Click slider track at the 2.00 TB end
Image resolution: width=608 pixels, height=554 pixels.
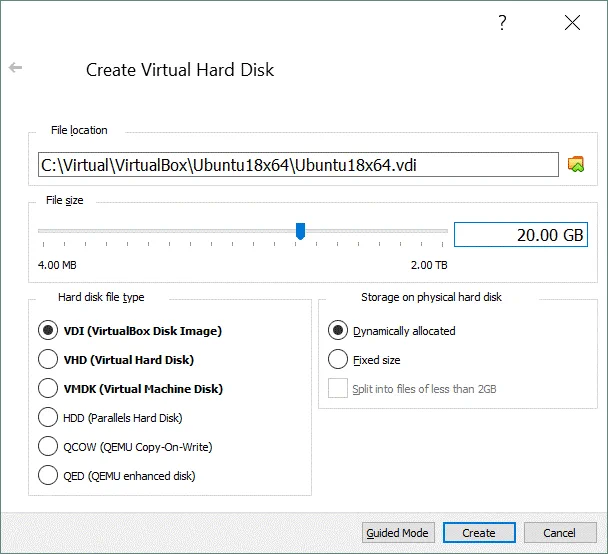[444, 232]
